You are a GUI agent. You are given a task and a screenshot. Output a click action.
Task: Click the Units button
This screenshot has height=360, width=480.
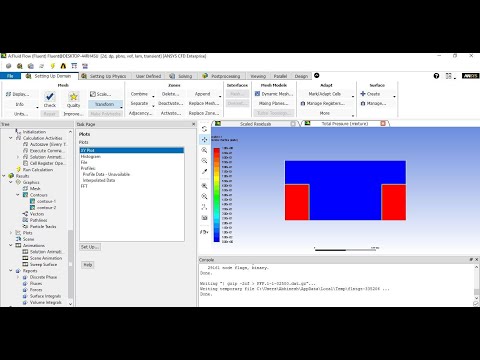21,114
